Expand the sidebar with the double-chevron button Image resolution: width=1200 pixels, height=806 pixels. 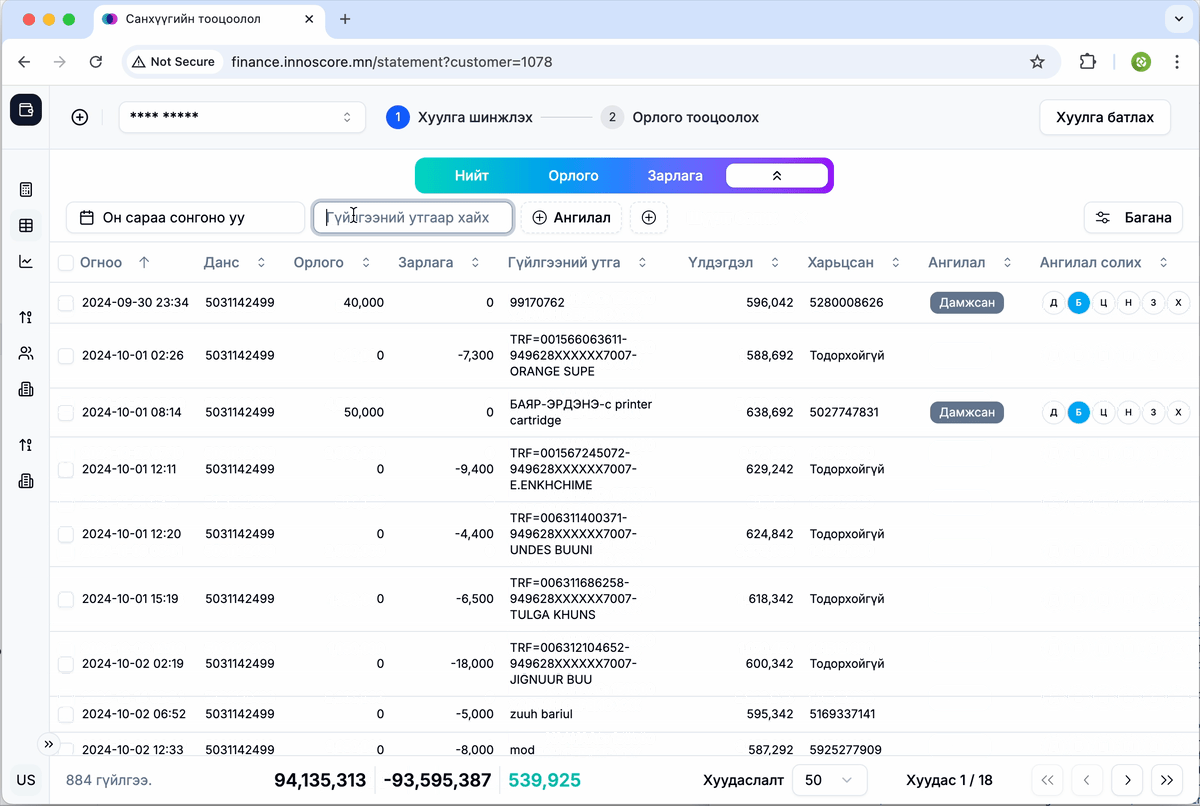coord(48,744)
